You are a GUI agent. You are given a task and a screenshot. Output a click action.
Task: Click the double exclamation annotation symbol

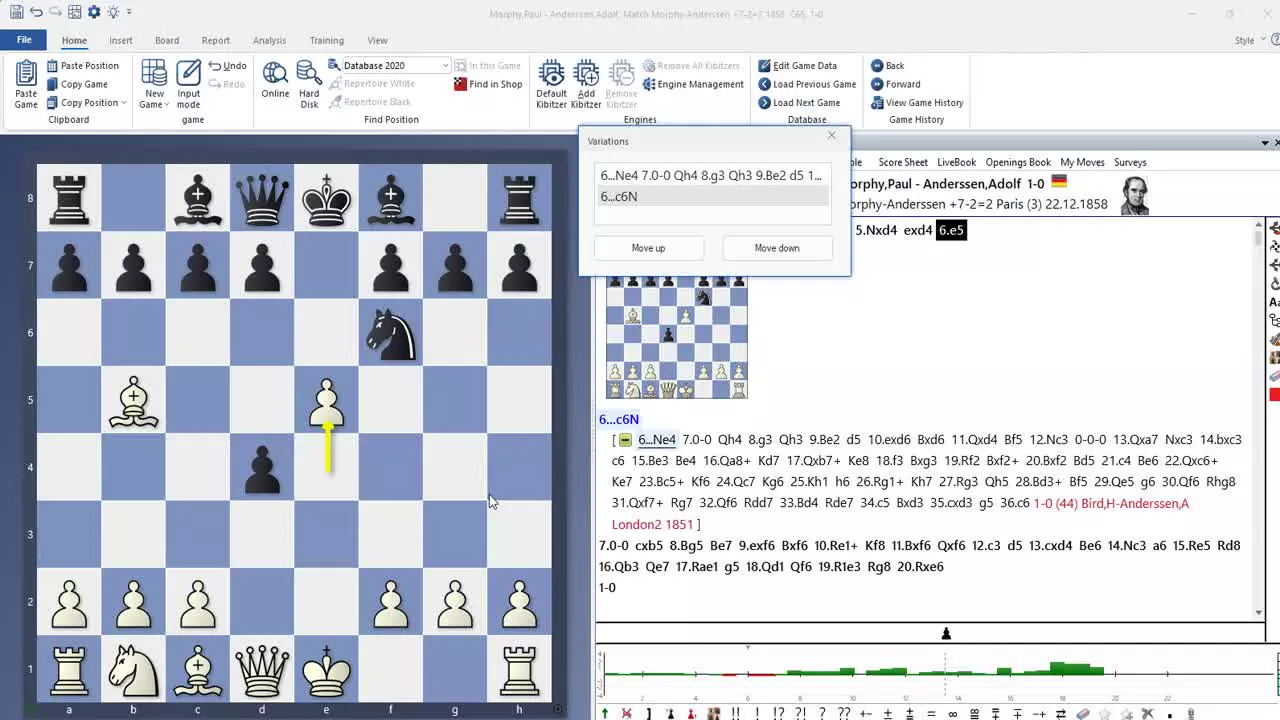(736, 713)
